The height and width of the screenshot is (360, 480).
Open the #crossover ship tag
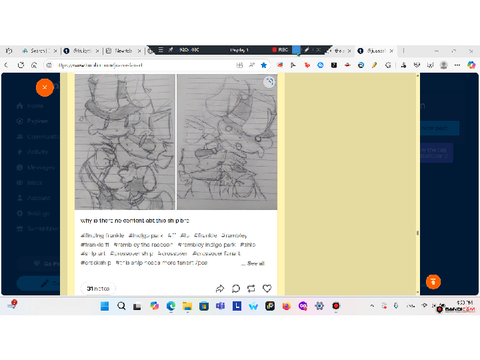132,254
